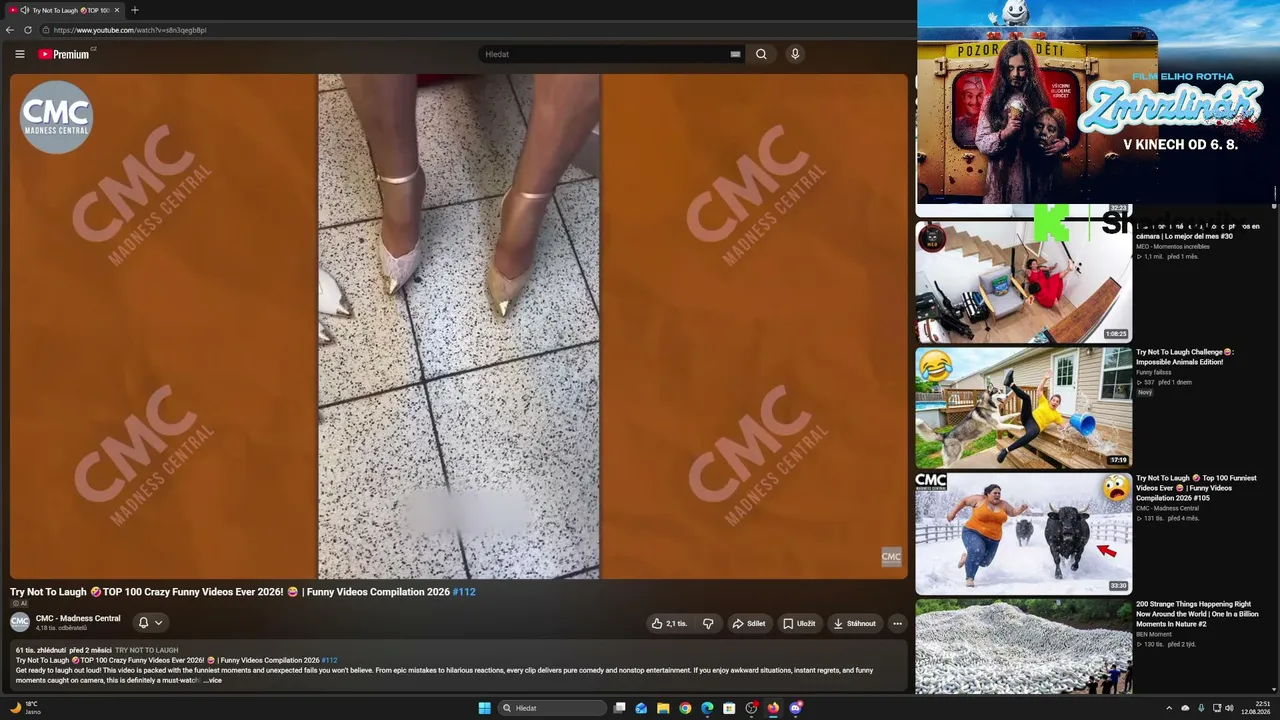Open CMC - Madness Central channel avatar
Image resolution: width=1280 pixels, height=720 pixels.
[20, 622]
